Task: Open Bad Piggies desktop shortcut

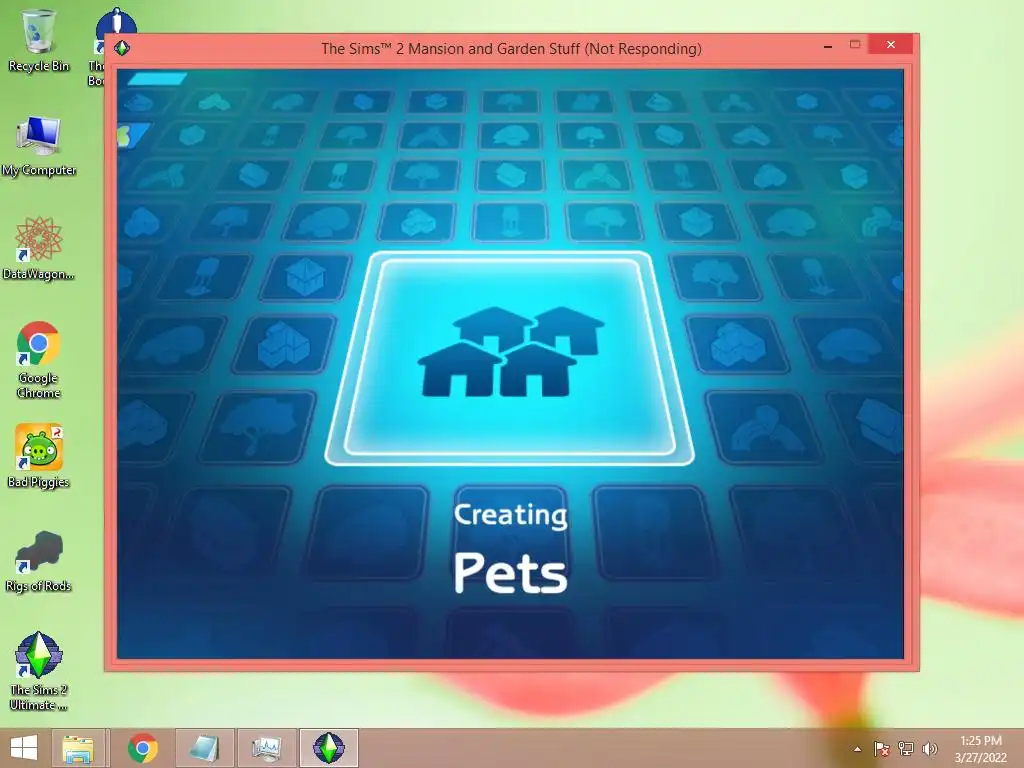Action: click(x=39, y=456)
